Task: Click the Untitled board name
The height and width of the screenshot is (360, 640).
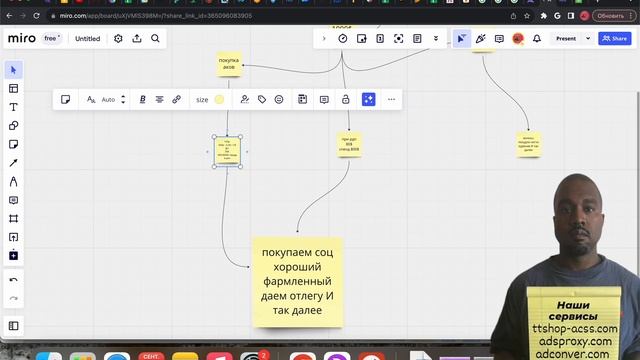Action: (x=87, y=39)
